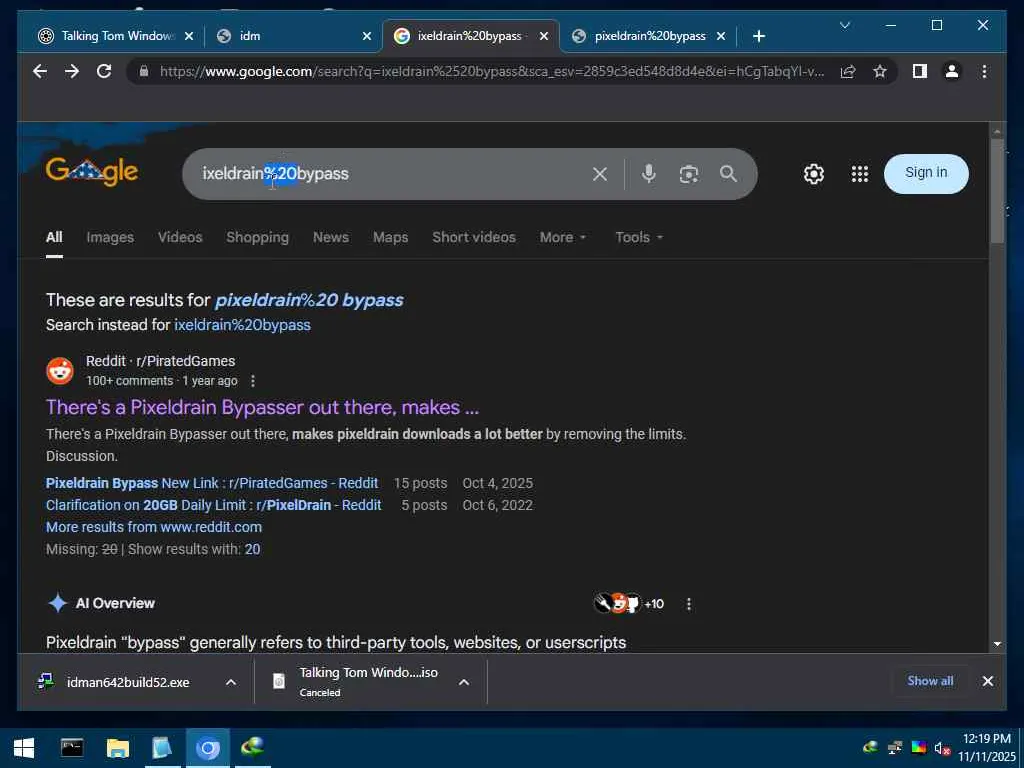Open File Explorer from the taskbar
The height and width of the screenshot is (768, 1024).
point(118,748)
